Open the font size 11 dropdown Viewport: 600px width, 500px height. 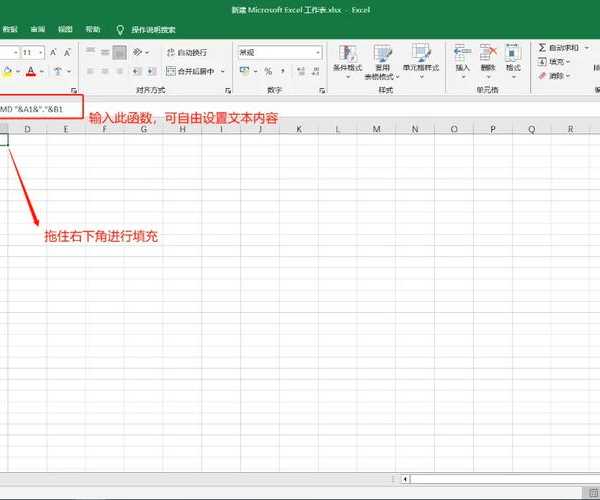point(31,51)
